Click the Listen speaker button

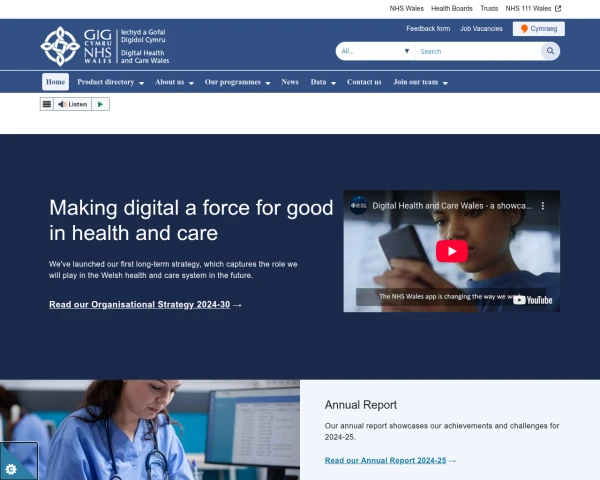coord(72,104)
